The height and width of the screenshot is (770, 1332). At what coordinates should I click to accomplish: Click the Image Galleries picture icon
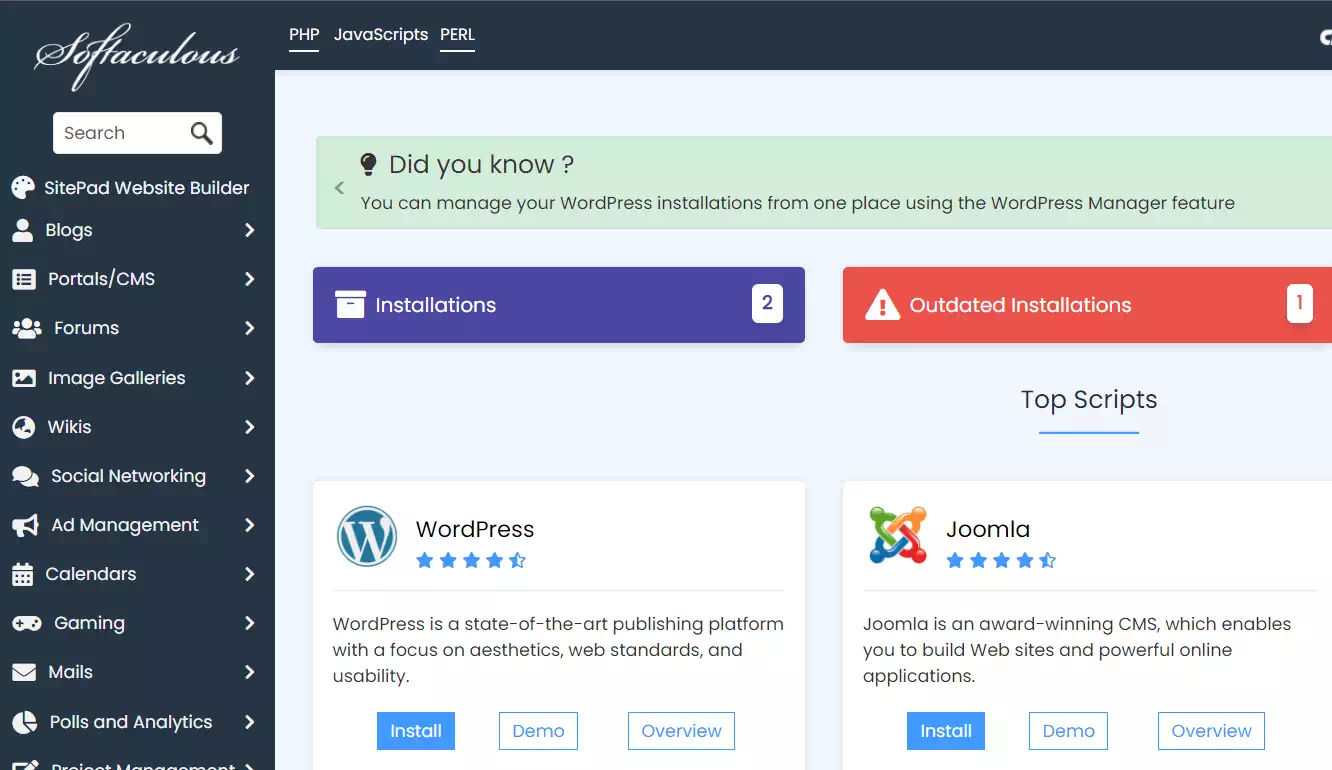click(24, 378)
